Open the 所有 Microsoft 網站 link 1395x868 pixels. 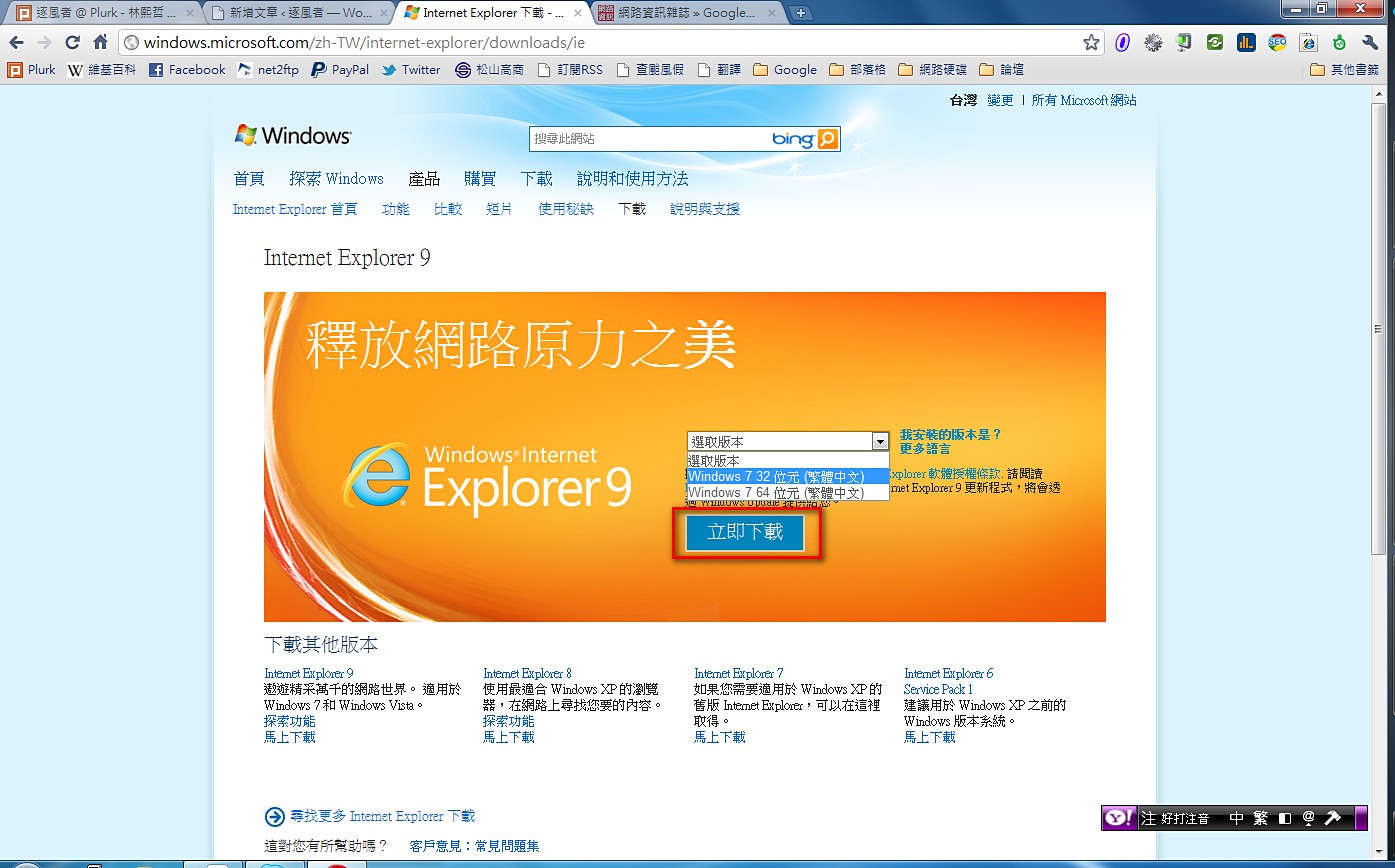pos(1084,100)
